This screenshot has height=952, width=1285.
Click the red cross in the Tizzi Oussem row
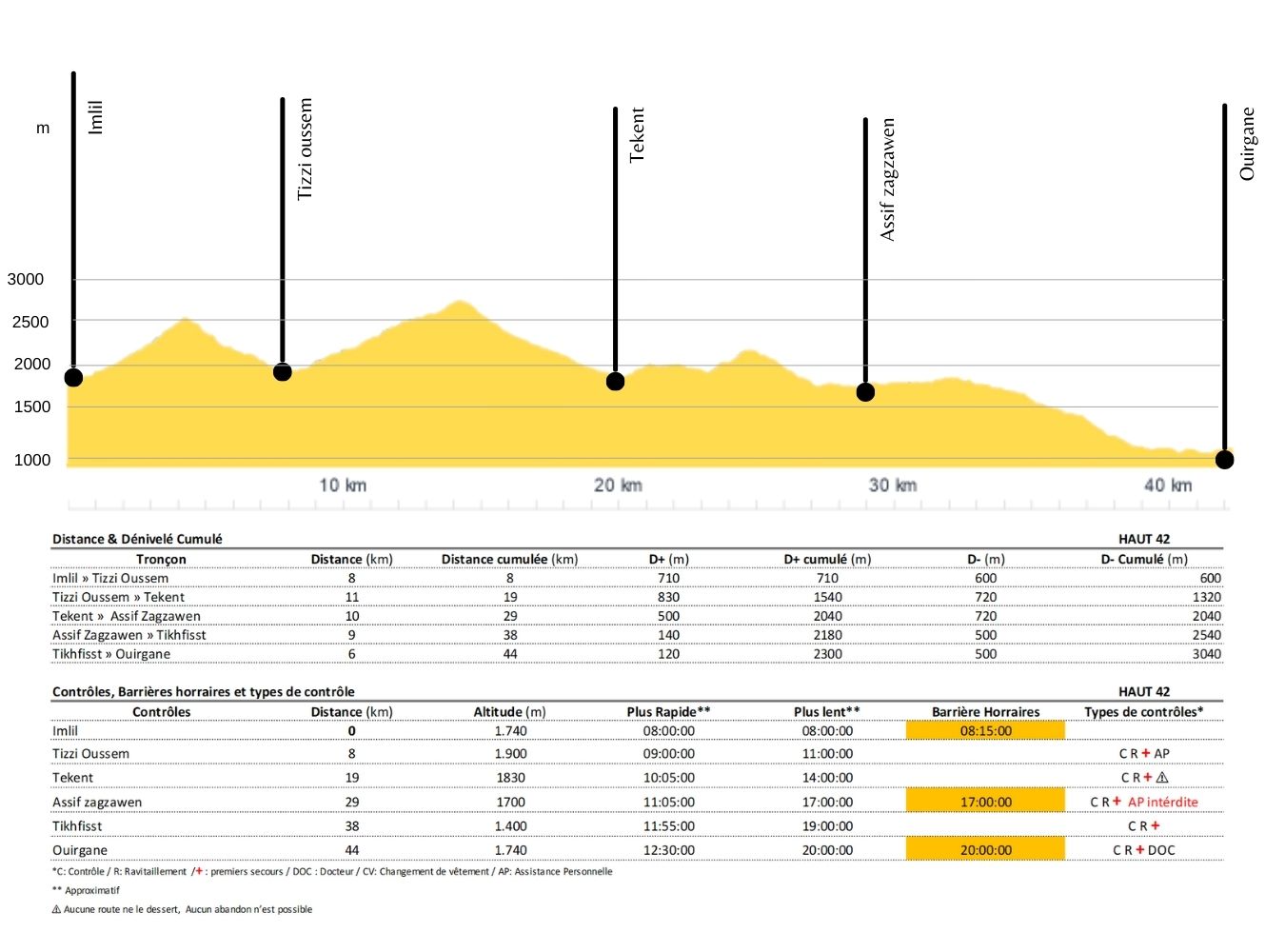click(1146, 753)
